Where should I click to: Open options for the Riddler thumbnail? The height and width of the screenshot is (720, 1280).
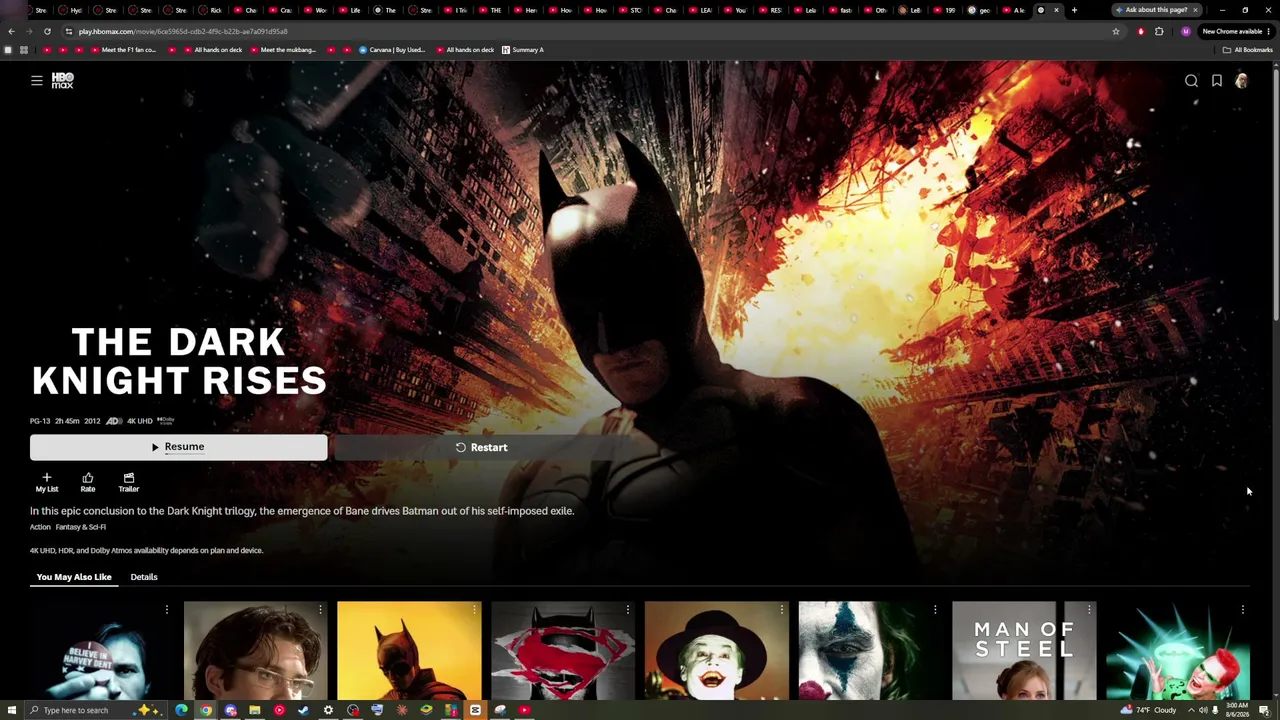1243,609
